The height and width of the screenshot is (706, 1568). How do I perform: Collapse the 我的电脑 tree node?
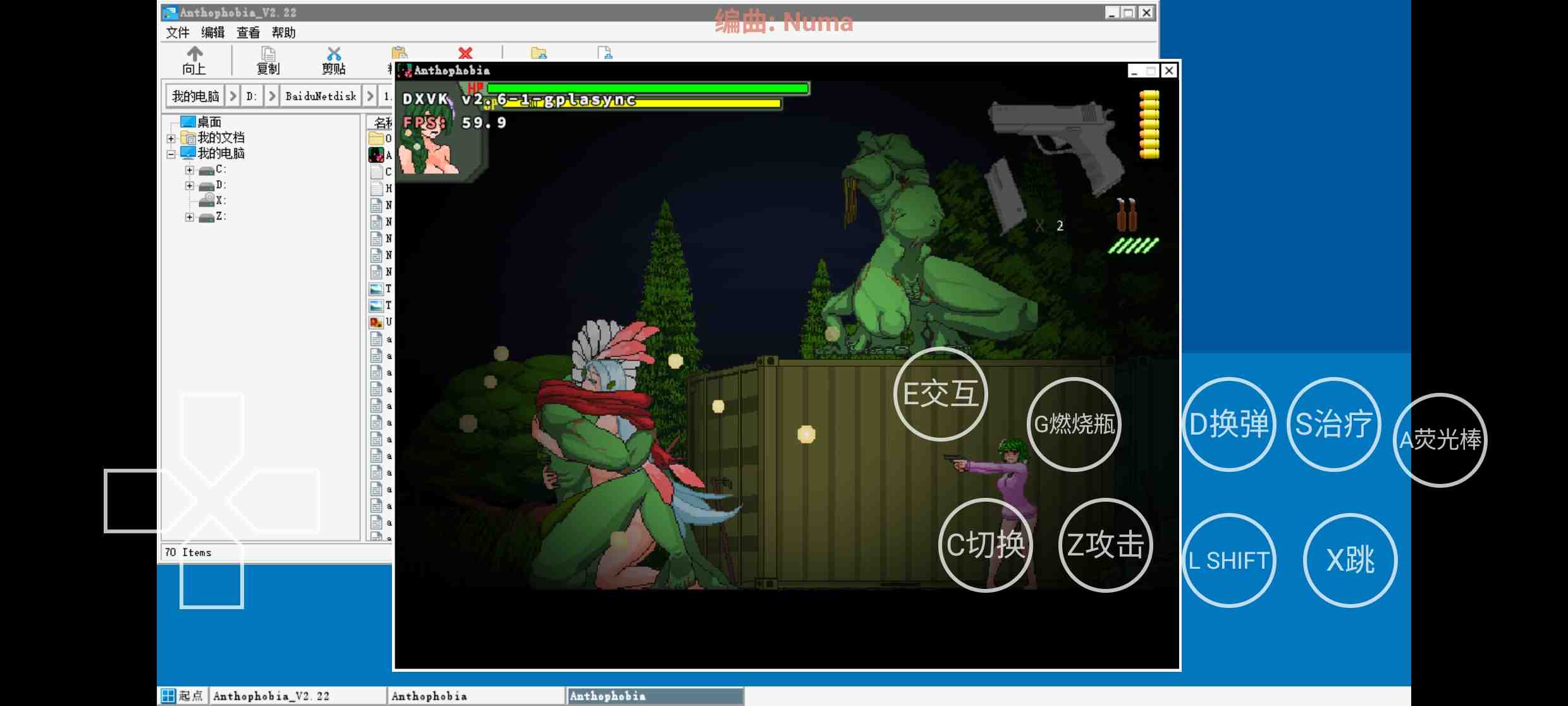tap(171, 154)
